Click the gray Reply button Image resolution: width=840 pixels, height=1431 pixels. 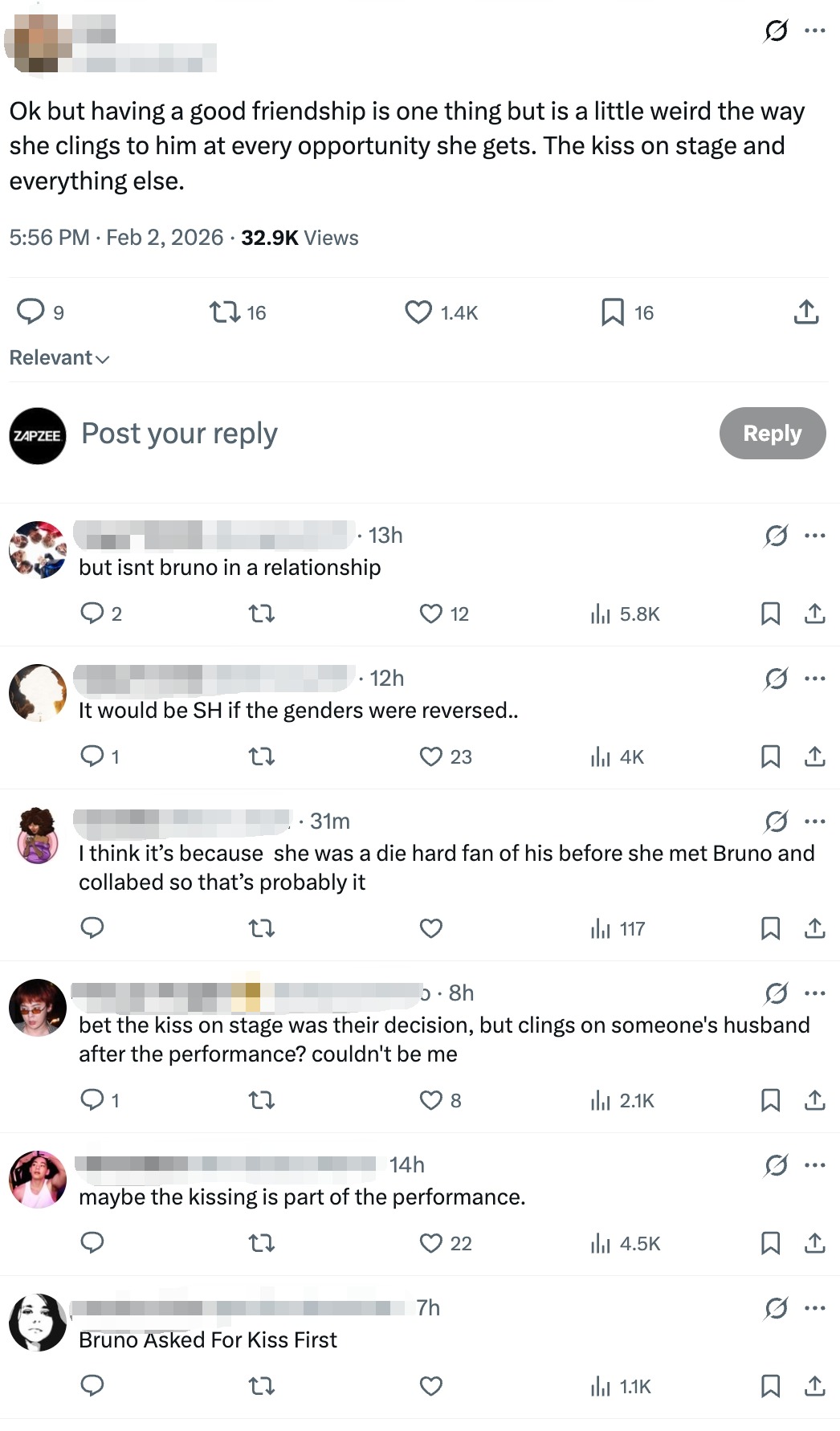point(772,434)
